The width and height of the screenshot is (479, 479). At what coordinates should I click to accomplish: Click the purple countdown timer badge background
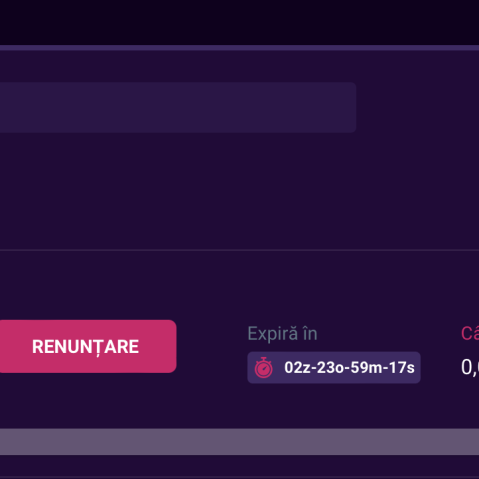(334, 367)
